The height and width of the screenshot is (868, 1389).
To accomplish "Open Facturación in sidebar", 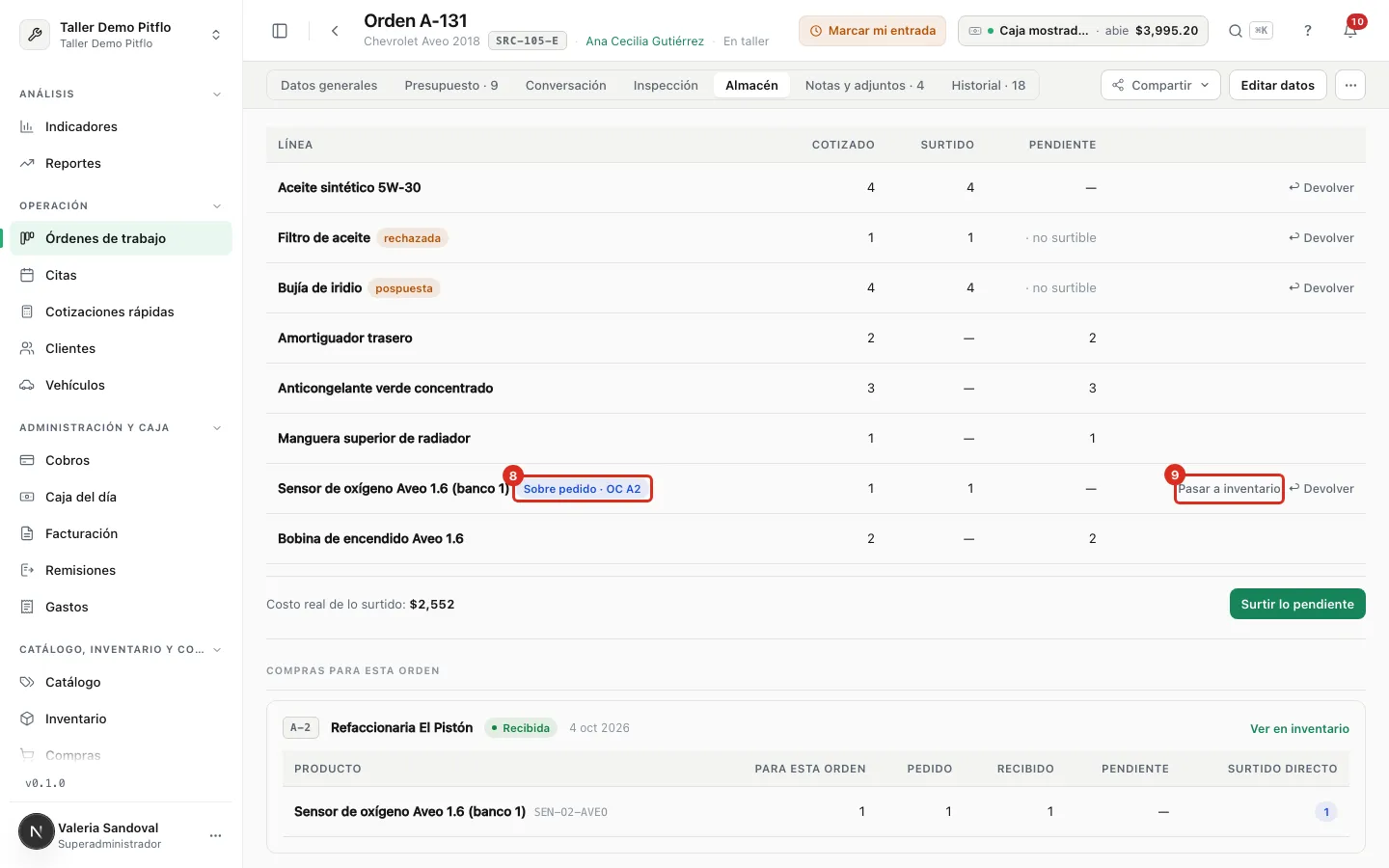I will coord(122,533).
